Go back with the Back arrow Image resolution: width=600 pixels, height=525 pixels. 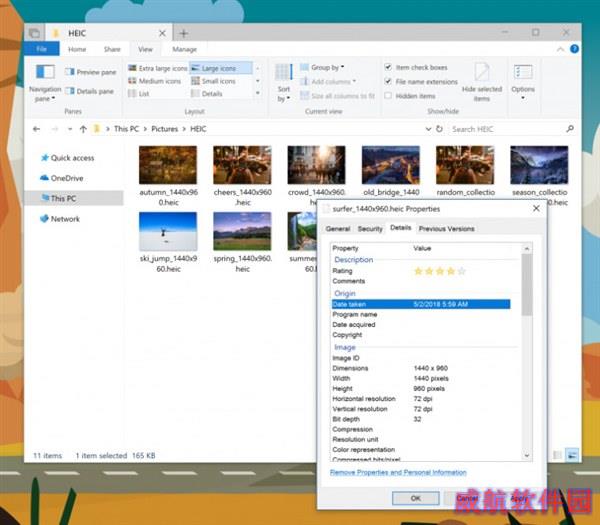click(36, 129)
